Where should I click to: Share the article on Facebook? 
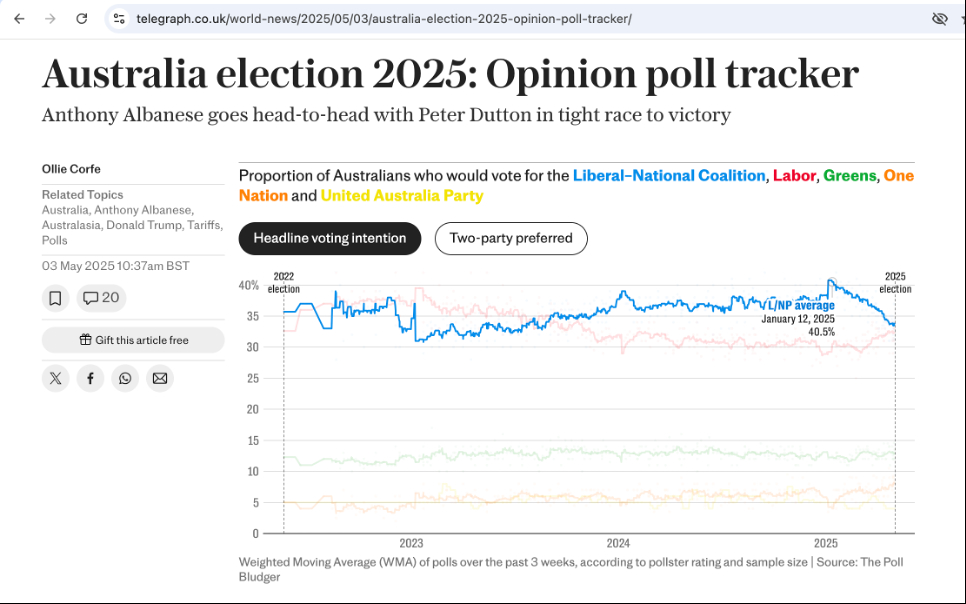pos(90,378)
